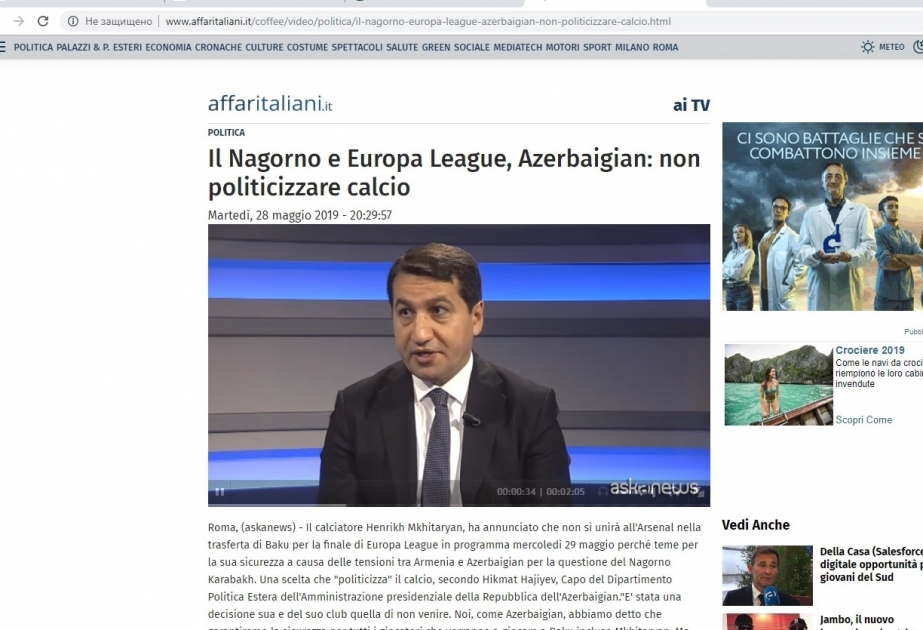Screen dimensions: 923x630
Task: Open the ESTERI section
Action: (127, 47)
